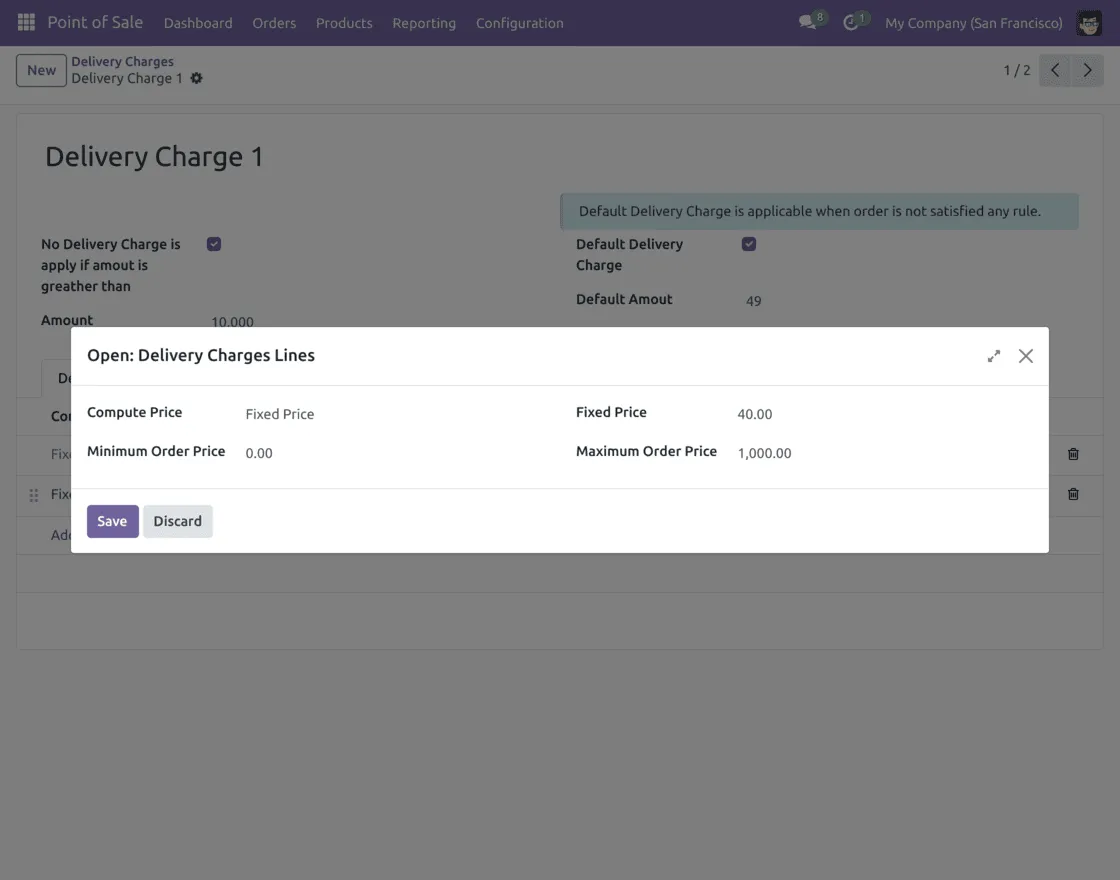
Task: Switch to the Reporting menu
Action: pos(424,23)
